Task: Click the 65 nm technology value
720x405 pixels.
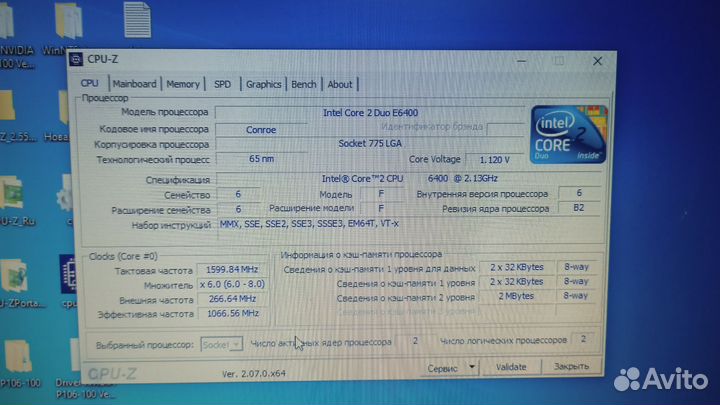Action: [261, 159]
